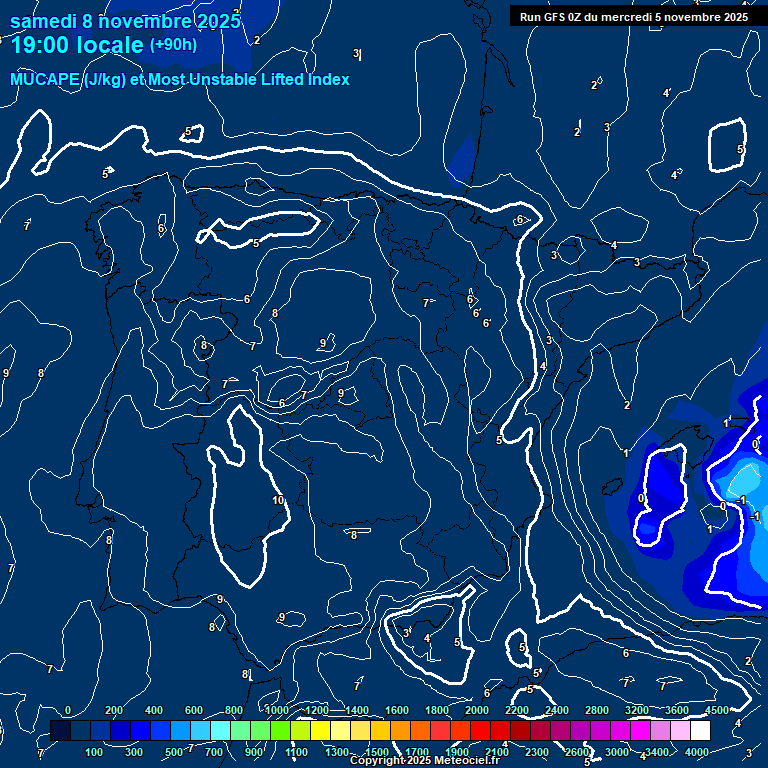Click legend value '700'
The width and height of the screenshot is (768, 768).
point(214,752)
